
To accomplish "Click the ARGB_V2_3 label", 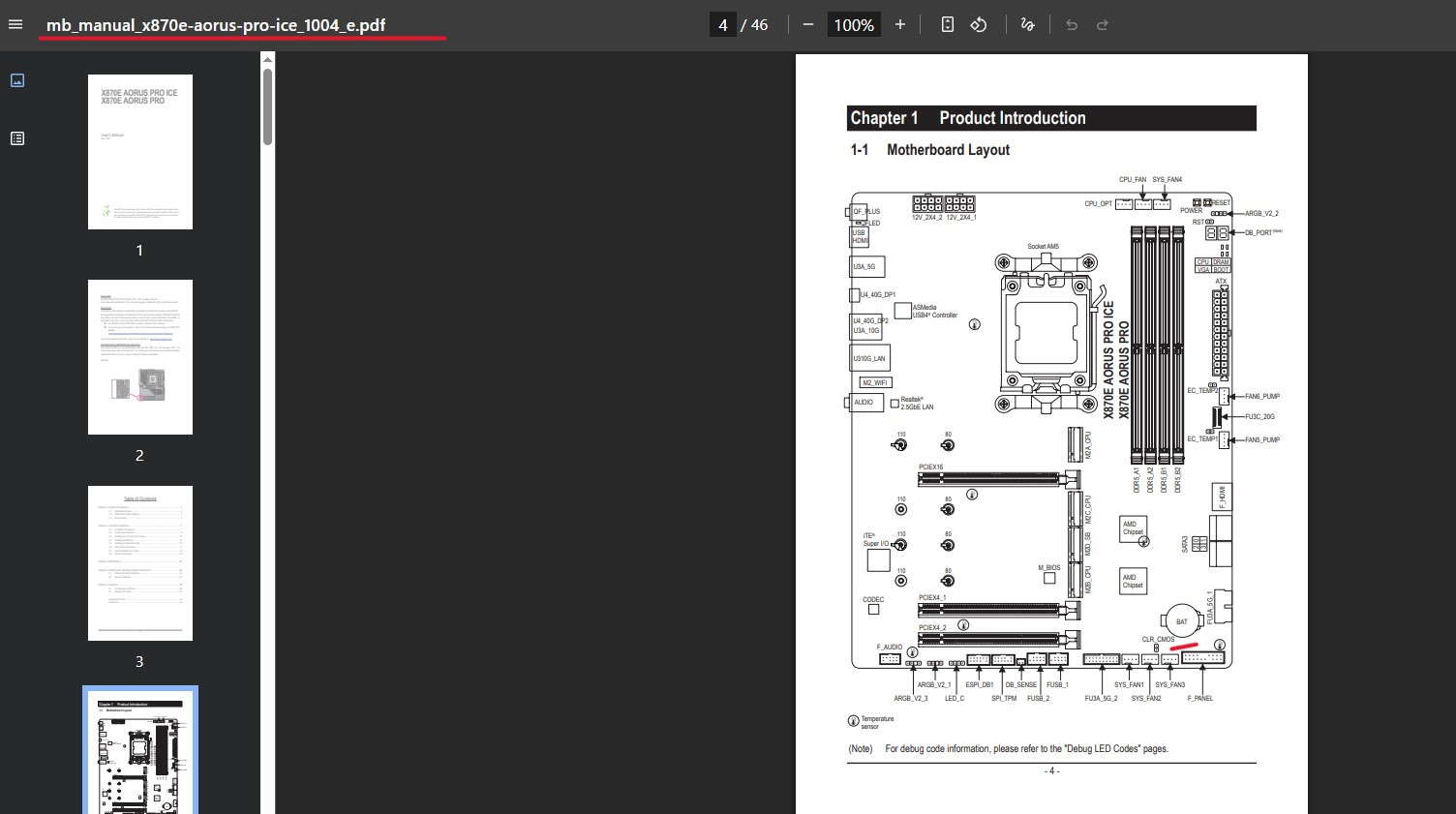I will tap(911, 699).
